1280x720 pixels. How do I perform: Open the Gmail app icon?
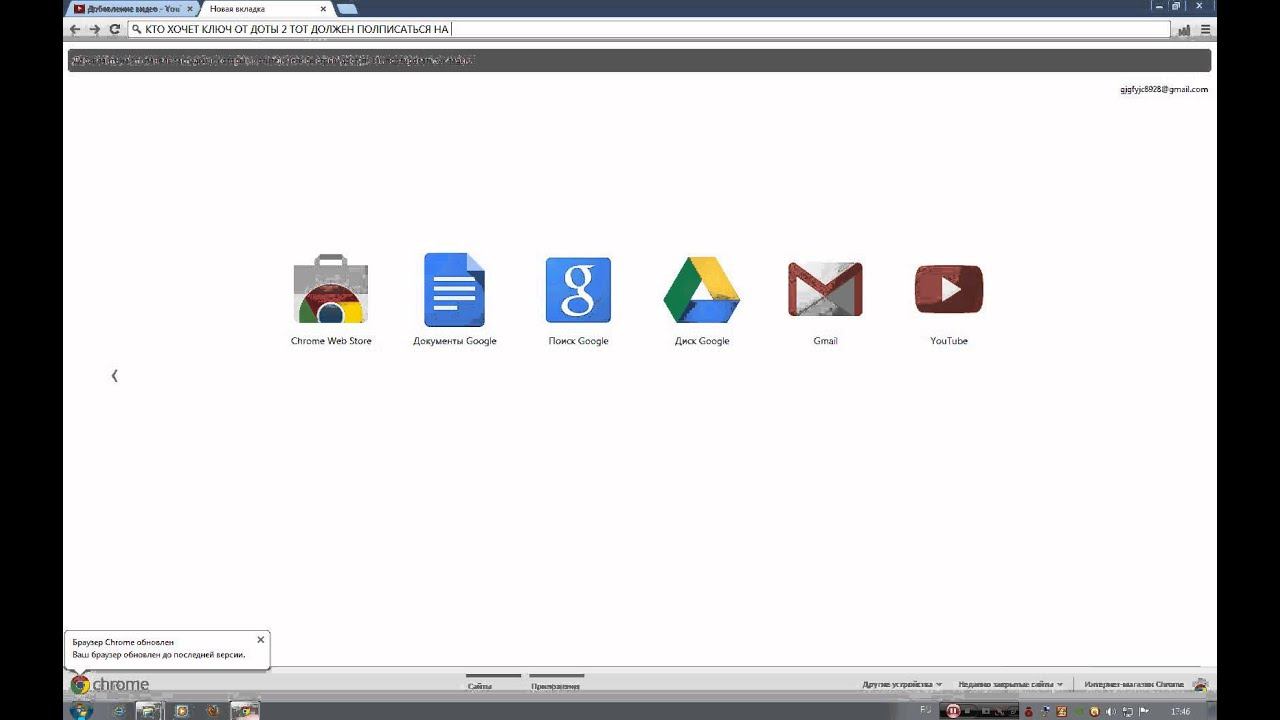point(825,289)
